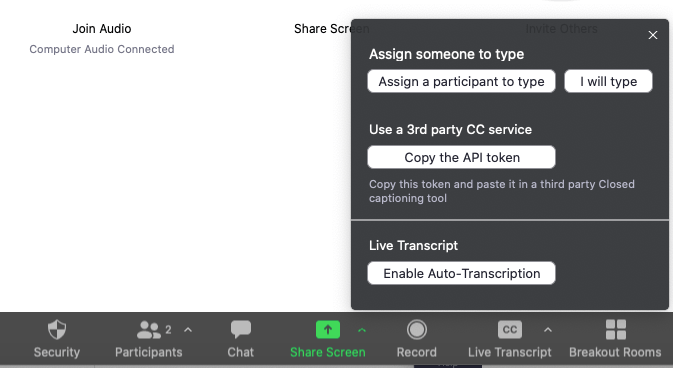
Task: Click the Join Audio label
Action: [102, 29]
